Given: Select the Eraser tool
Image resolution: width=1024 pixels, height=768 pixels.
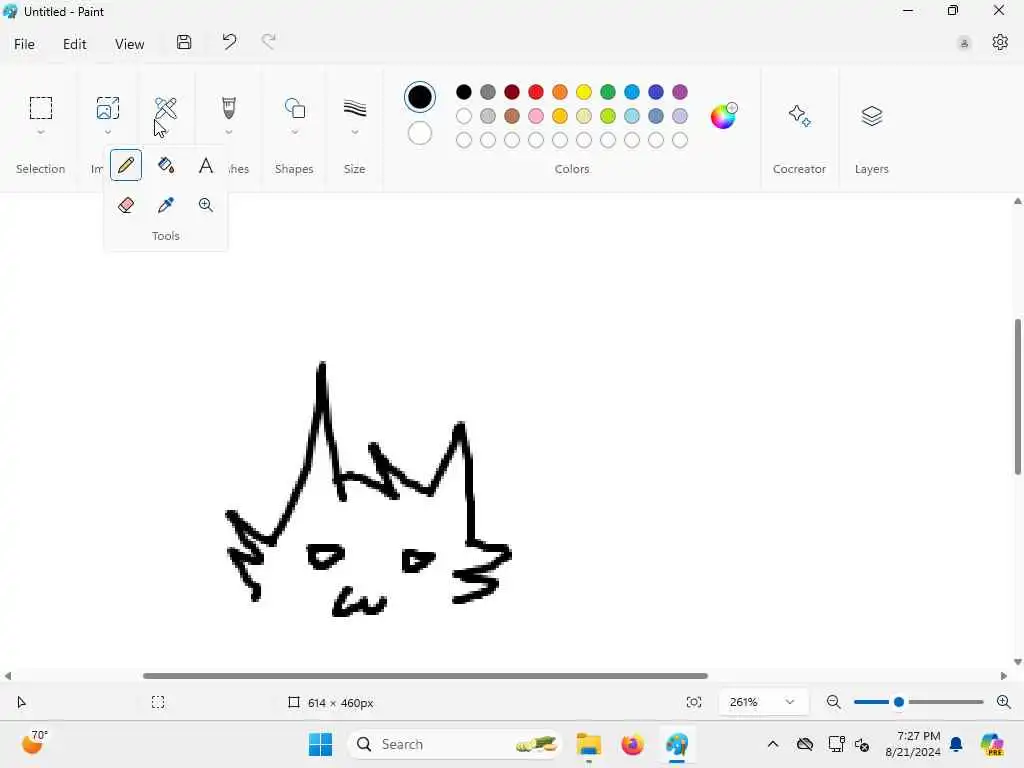Looking at the screenshot, I should point(126,205).
